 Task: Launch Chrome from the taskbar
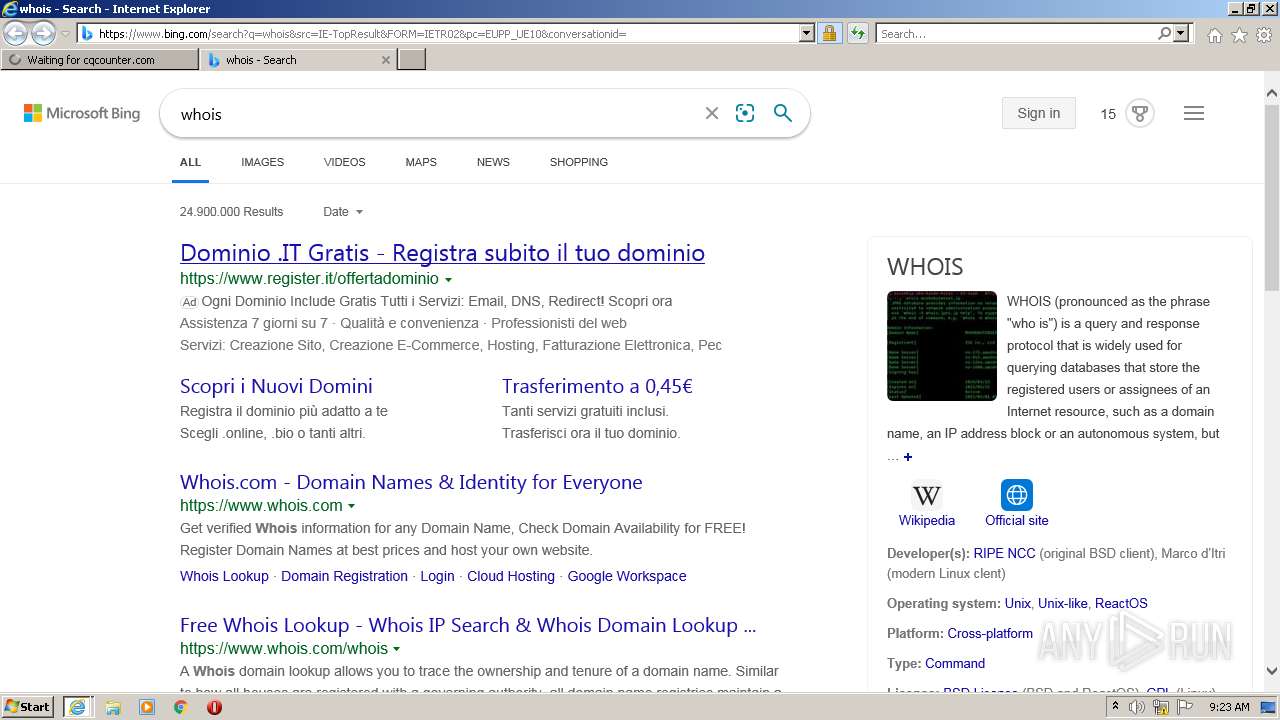coord(180,707)
